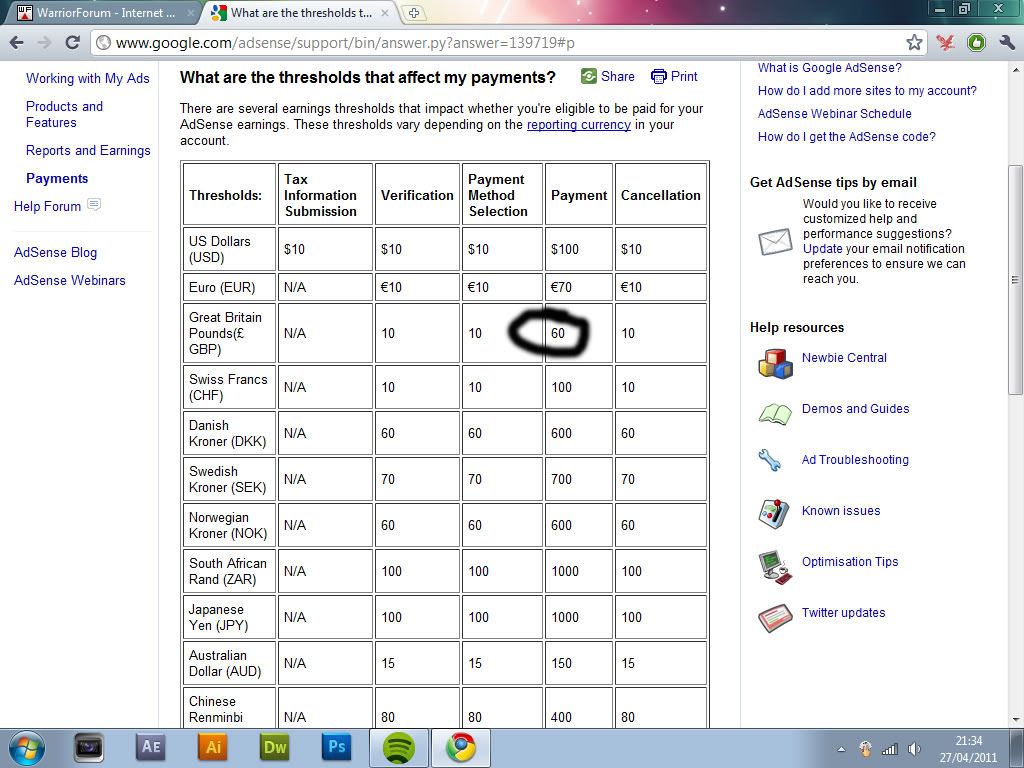This screenshot has width=1024, height=768.
Task: Open 'Reports and Earnings' sidebar link
Action: coord(88,150)
